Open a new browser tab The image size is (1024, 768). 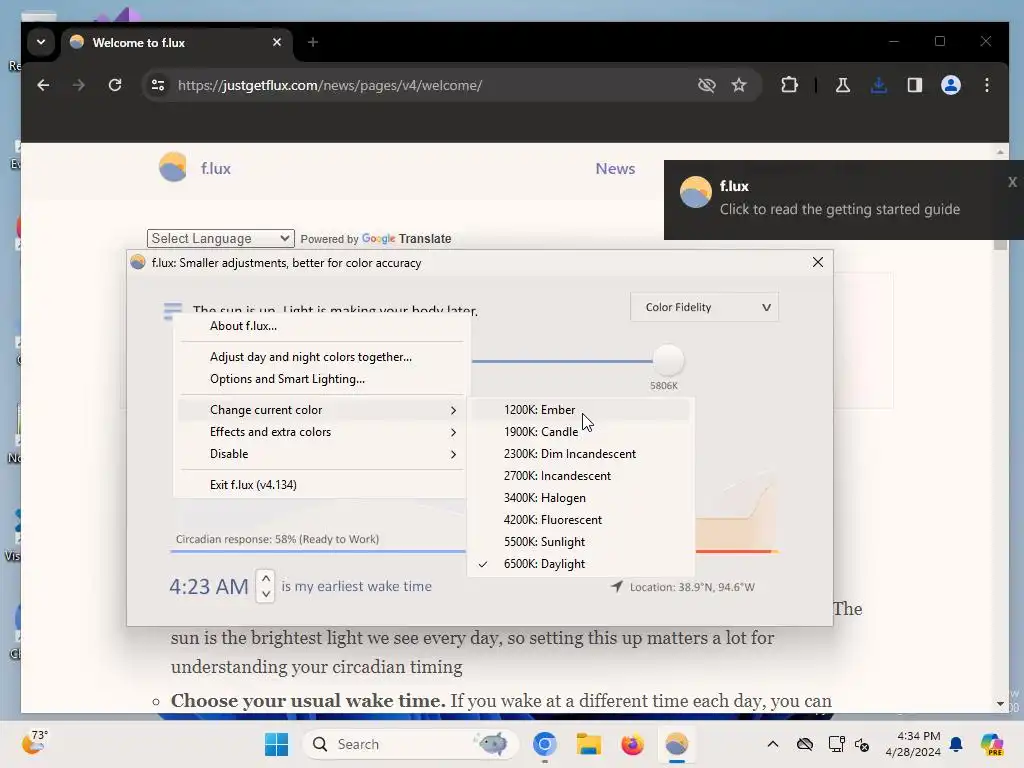313,42
